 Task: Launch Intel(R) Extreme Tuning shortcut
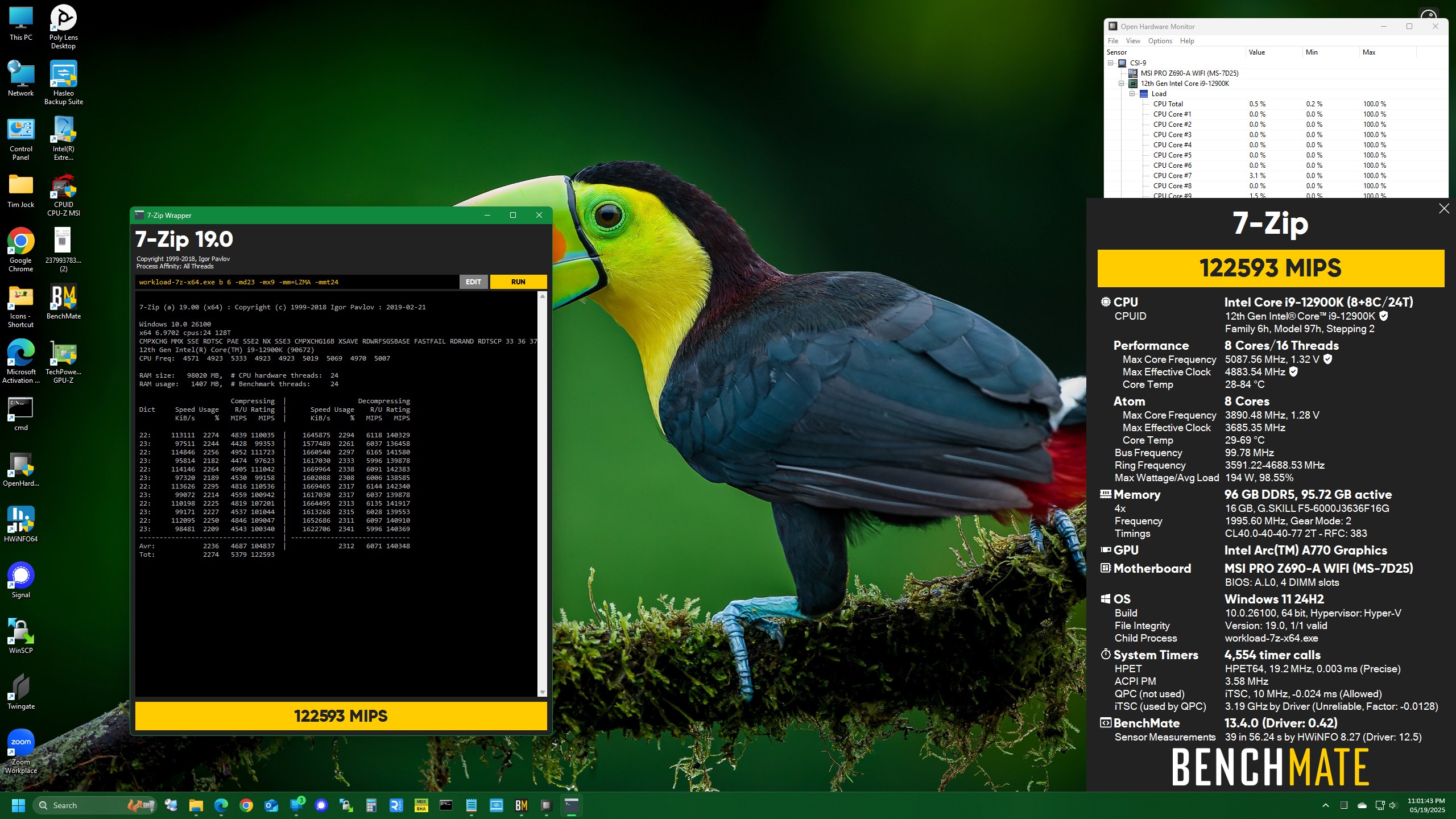click(x=63, y=139)
